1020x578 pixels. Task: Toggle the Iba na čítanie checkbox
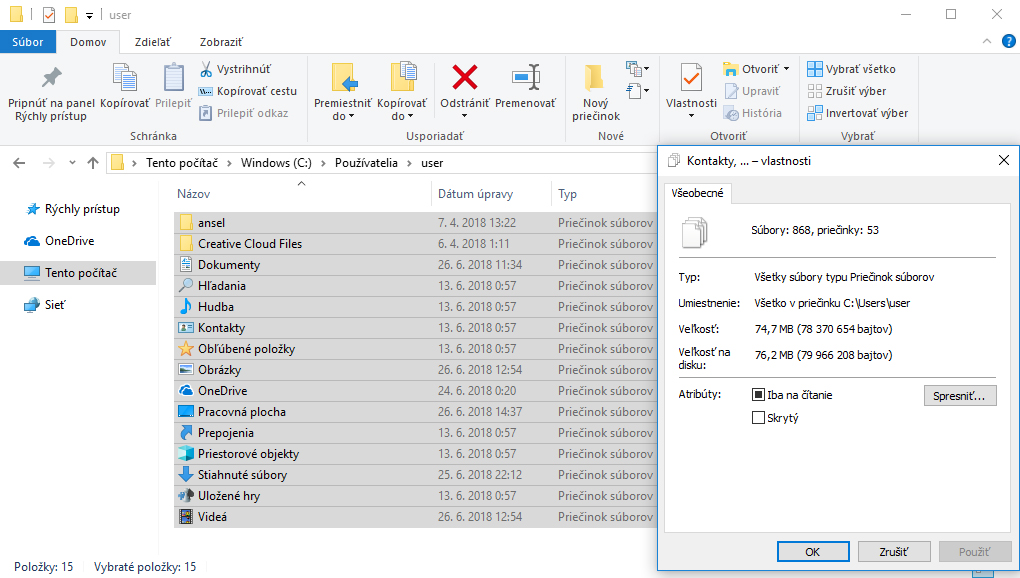tap(758, 395)
